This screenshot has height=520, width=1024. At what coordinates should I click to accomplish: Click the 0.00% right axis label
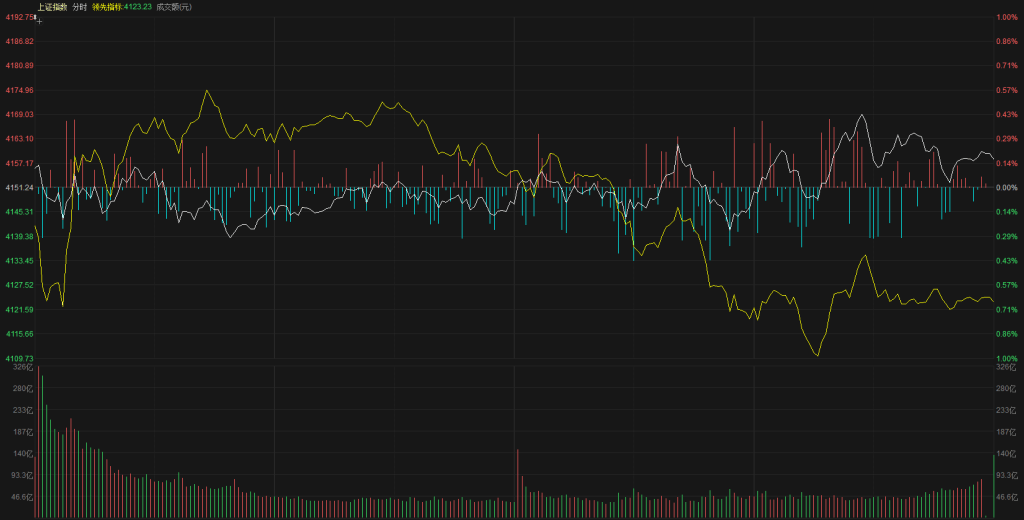pos(1007,188)
